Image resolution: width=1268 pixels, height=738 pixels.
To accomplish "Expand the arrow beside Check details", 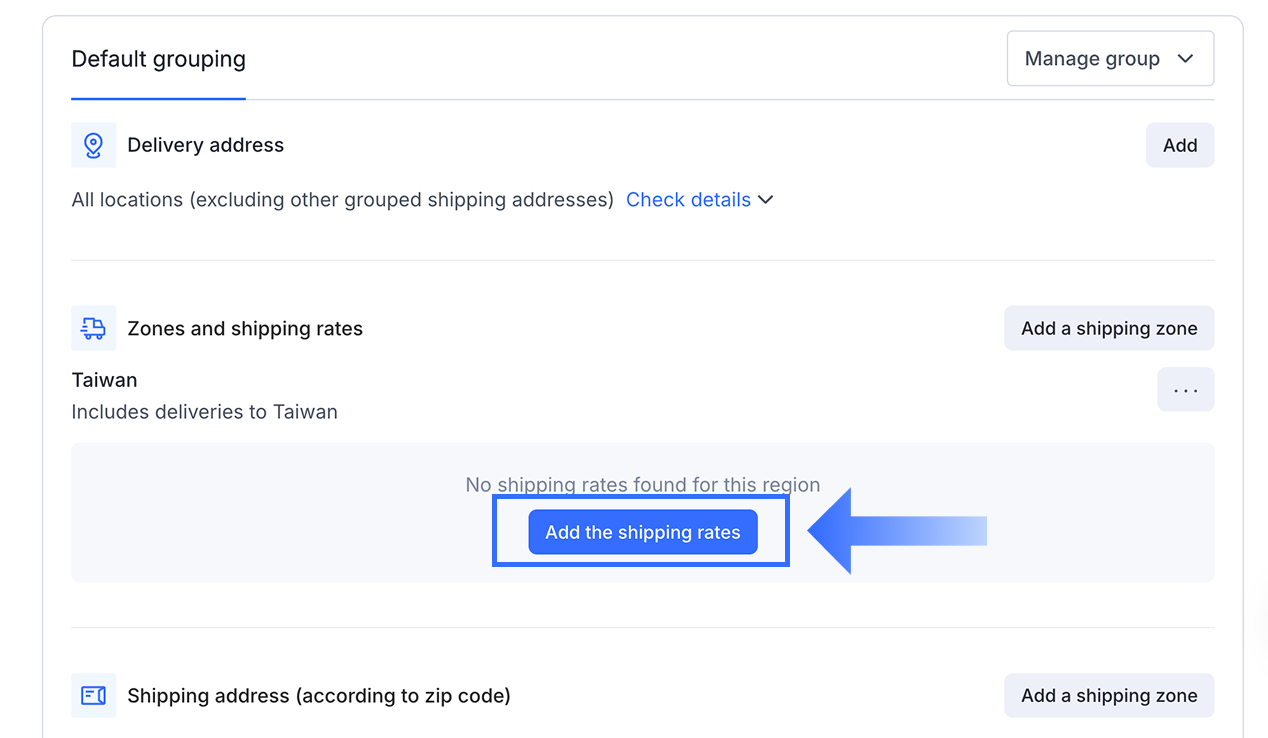I will pos(766,200).
